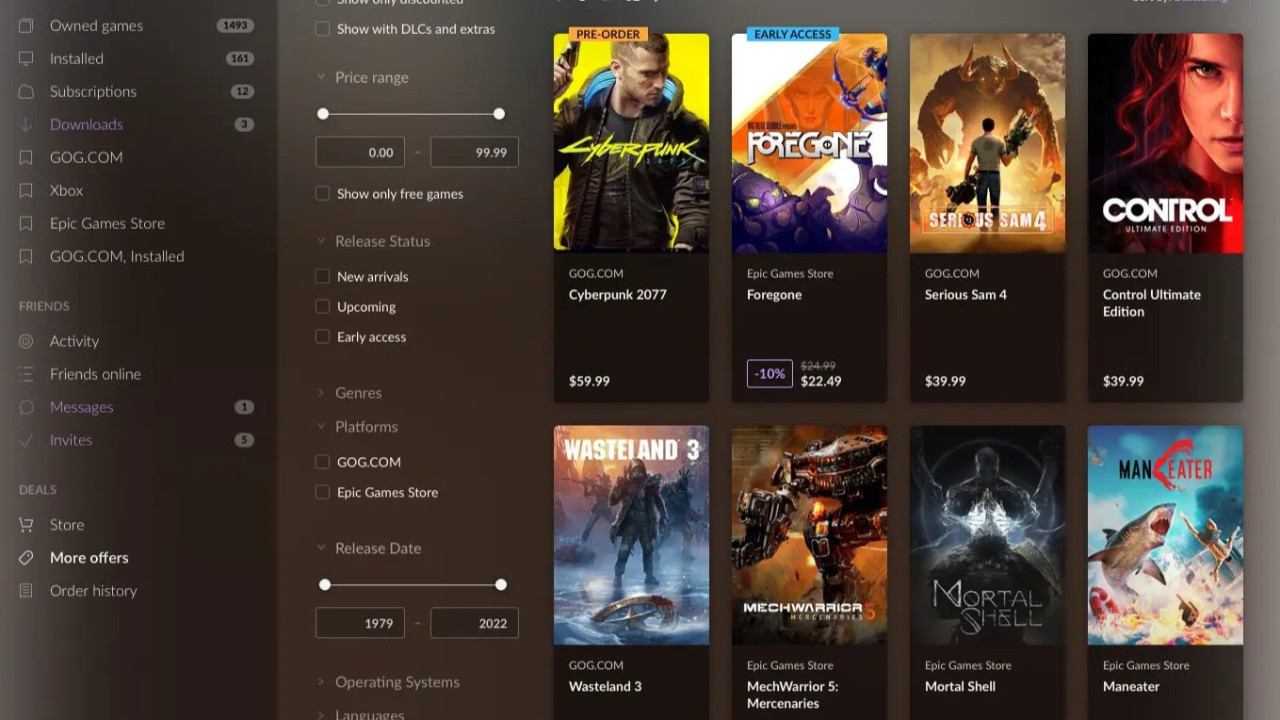Screen dimensions: 1280x720
Task: Click the Activity icon under Friends
Action: 27,341
